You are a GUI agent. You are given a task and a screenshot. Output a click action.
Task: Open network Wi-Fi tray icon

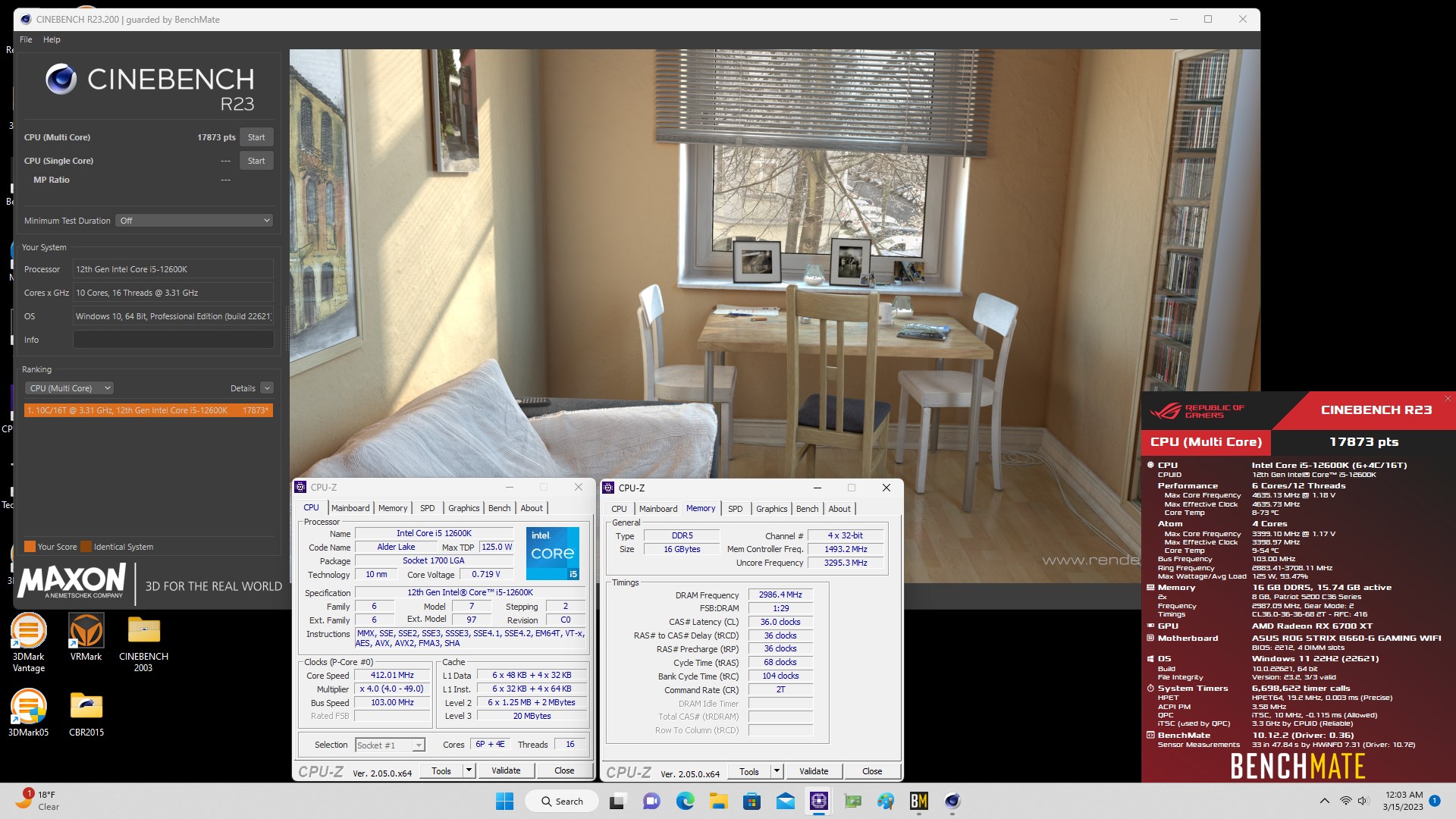point(1345,802)
